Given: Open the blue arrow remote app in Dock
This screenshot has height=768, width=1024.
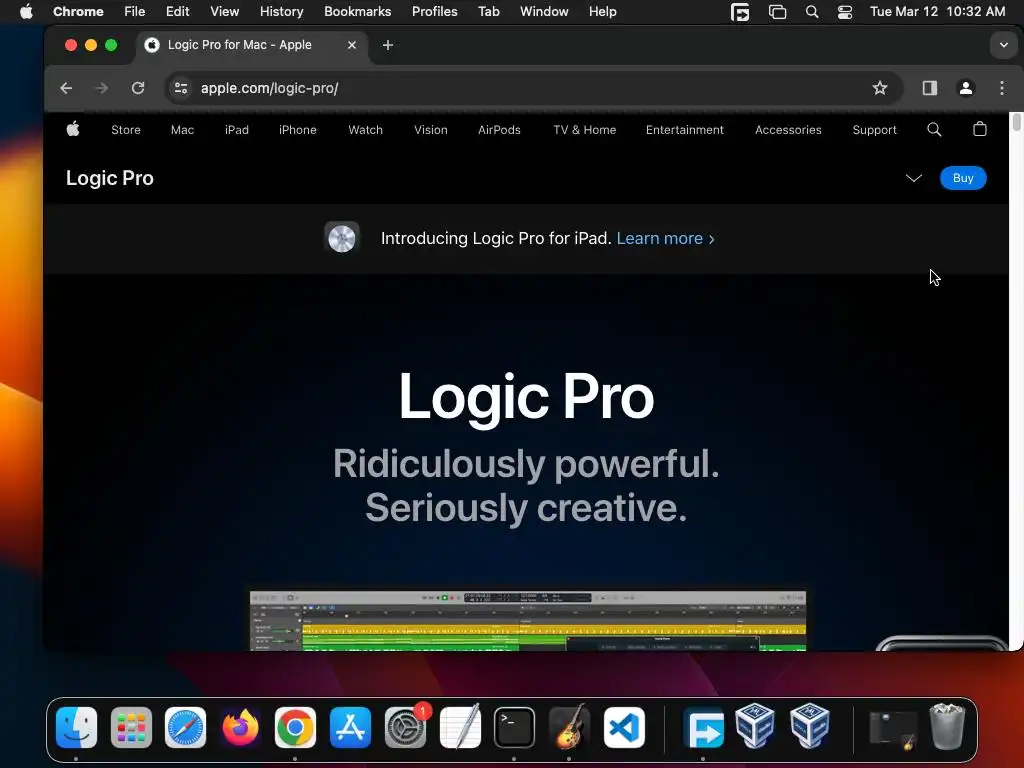Looking at the screenshot, I should click(x=703, y=727).
